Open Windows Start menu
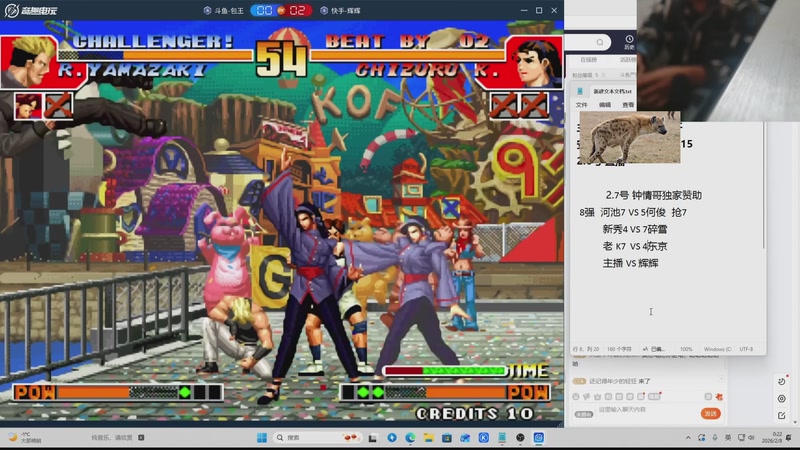 click(x=262, y=438)
